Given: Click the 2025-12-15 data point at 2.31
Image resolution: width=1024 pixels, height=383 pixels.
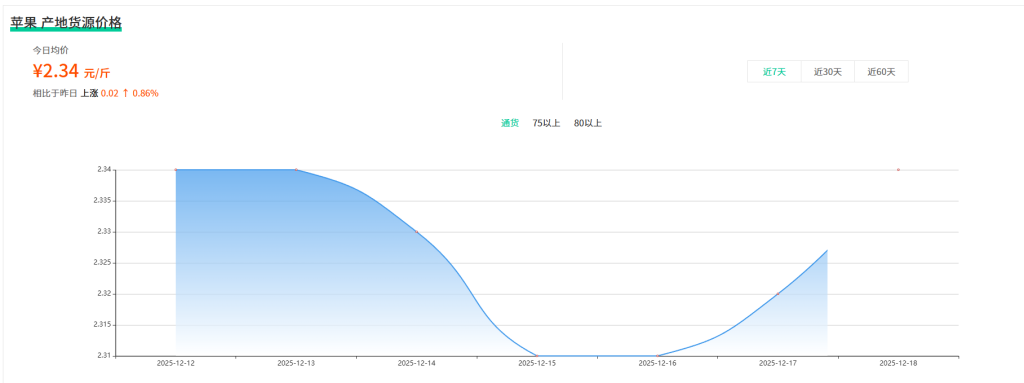Looking at the screenshot, I should click(537, 356).
